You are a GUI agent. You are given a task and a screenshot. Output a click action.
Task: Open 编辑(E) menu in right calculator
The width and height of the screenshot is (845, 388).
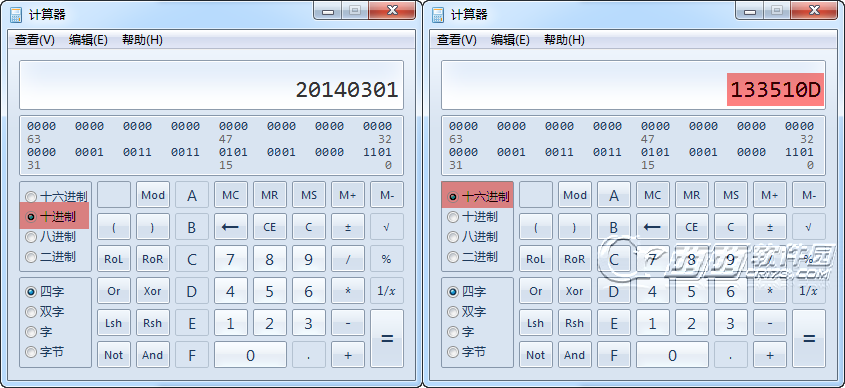pyautogui.click(x=510, y=40)
